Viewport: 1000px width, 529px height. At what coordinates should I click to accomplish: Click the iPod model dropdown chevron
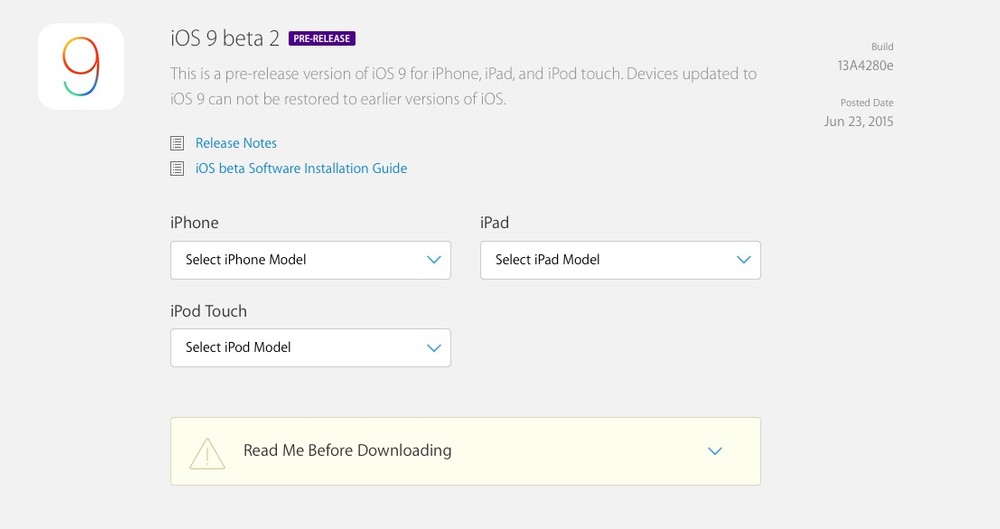434,348
